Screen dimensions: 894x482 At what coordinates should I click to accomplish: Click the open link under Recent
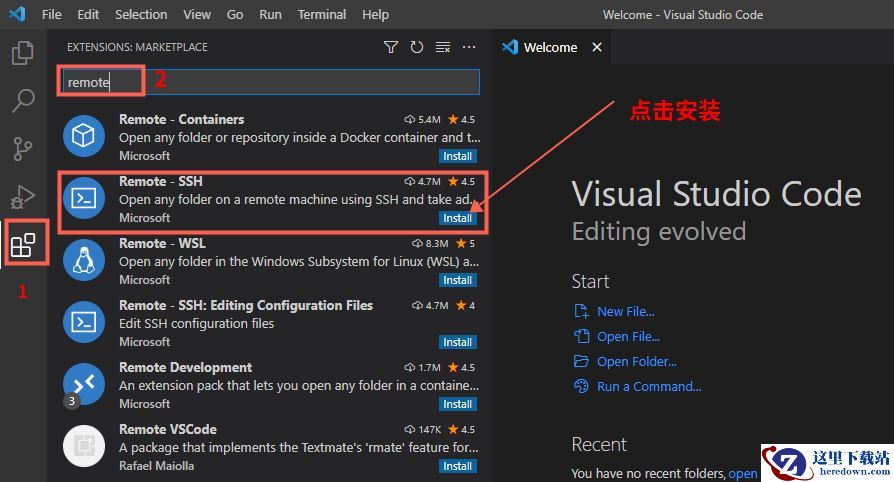pos(743,473)
